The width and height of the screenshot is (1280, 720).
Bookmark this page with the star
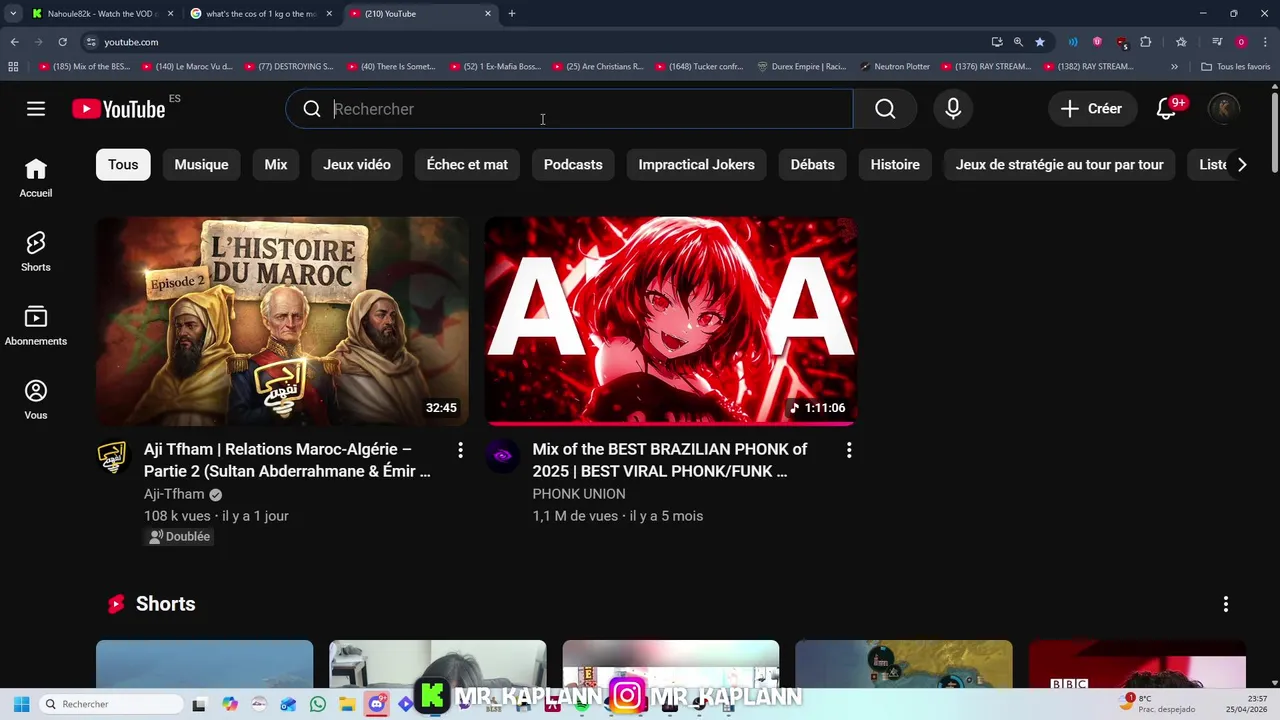1040,42
